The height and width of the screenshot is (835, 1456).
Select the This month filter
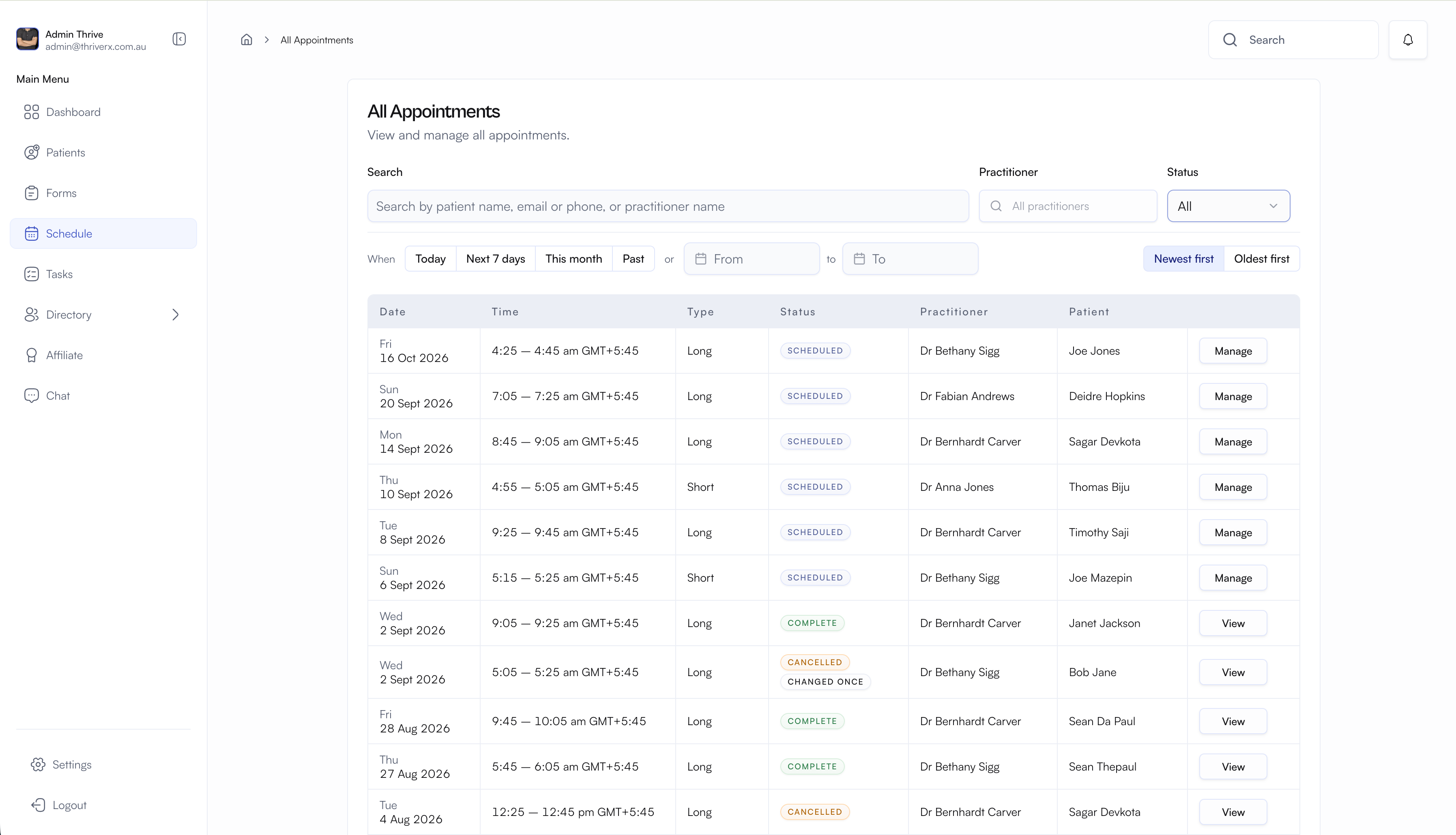pyautogui.click(x=573, y=259)
